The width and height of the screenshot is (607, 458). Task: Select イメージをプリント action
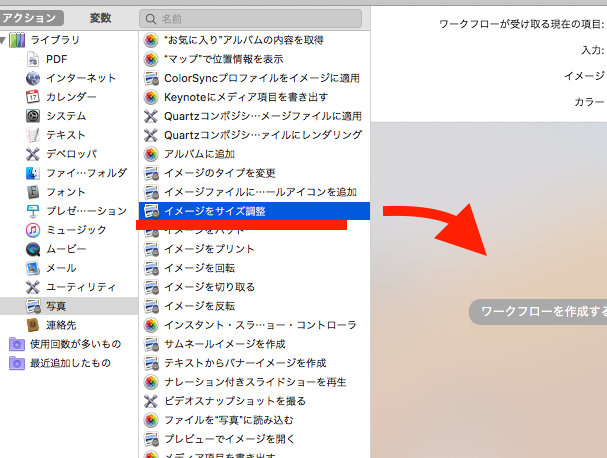254,249
